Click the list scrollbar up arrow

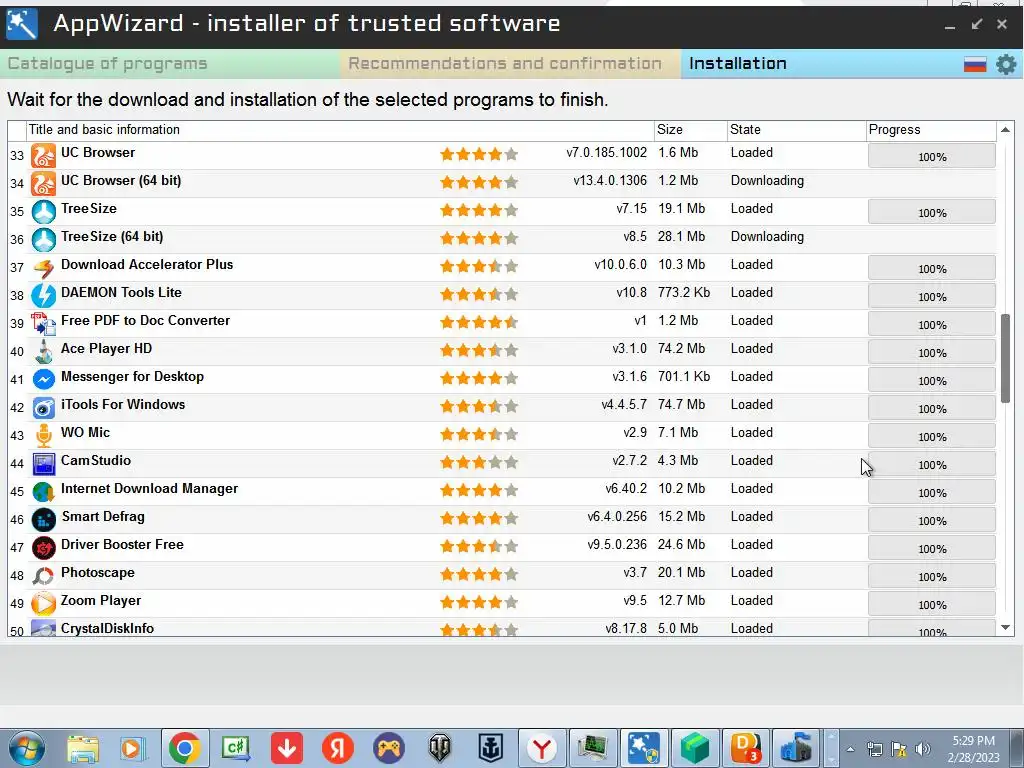[x=1006, y=130]
